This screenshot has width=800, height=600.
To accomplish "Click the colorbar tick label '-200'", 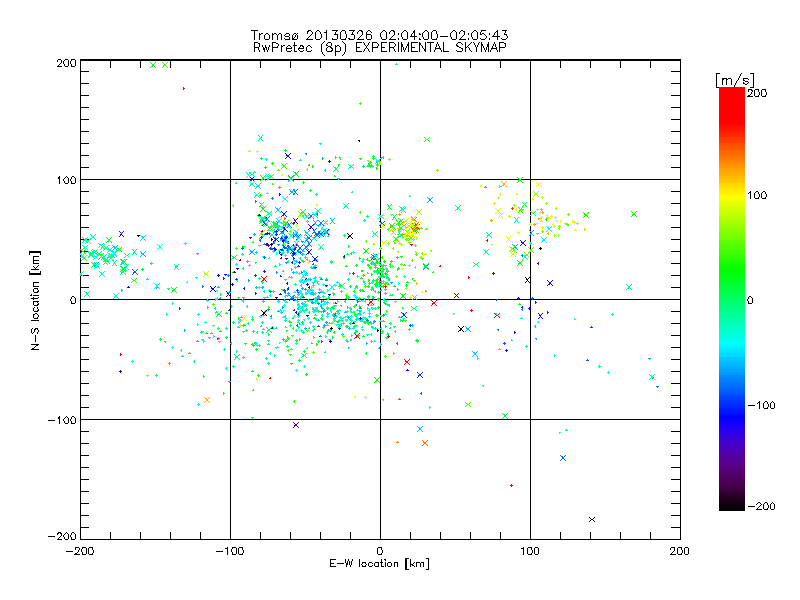I will [761, 506].
